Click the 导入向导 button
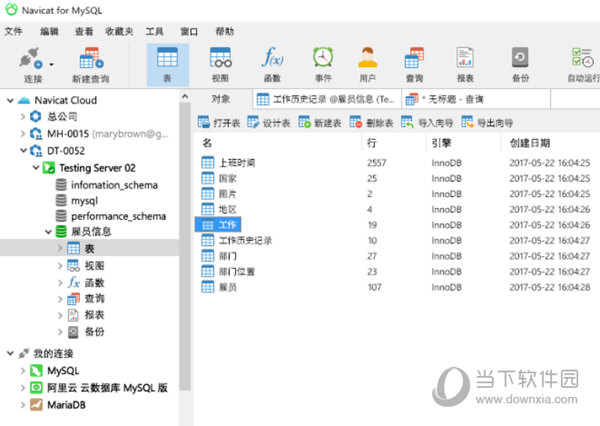600x426 pixels. tap(427, 123)
